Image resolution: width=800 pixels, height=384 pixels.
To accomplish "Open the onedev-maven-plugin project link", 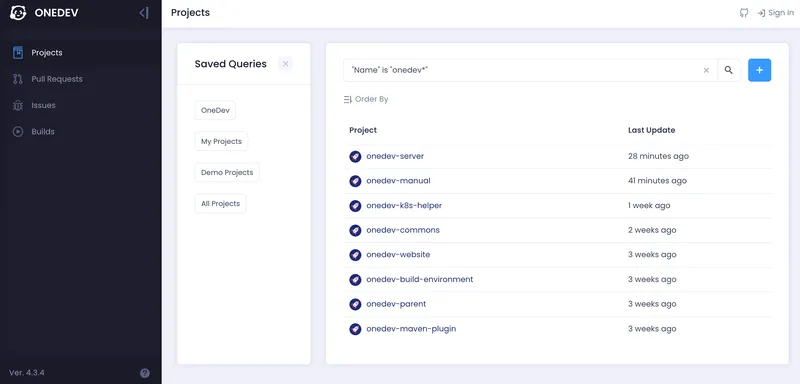I will pos(411,329).
